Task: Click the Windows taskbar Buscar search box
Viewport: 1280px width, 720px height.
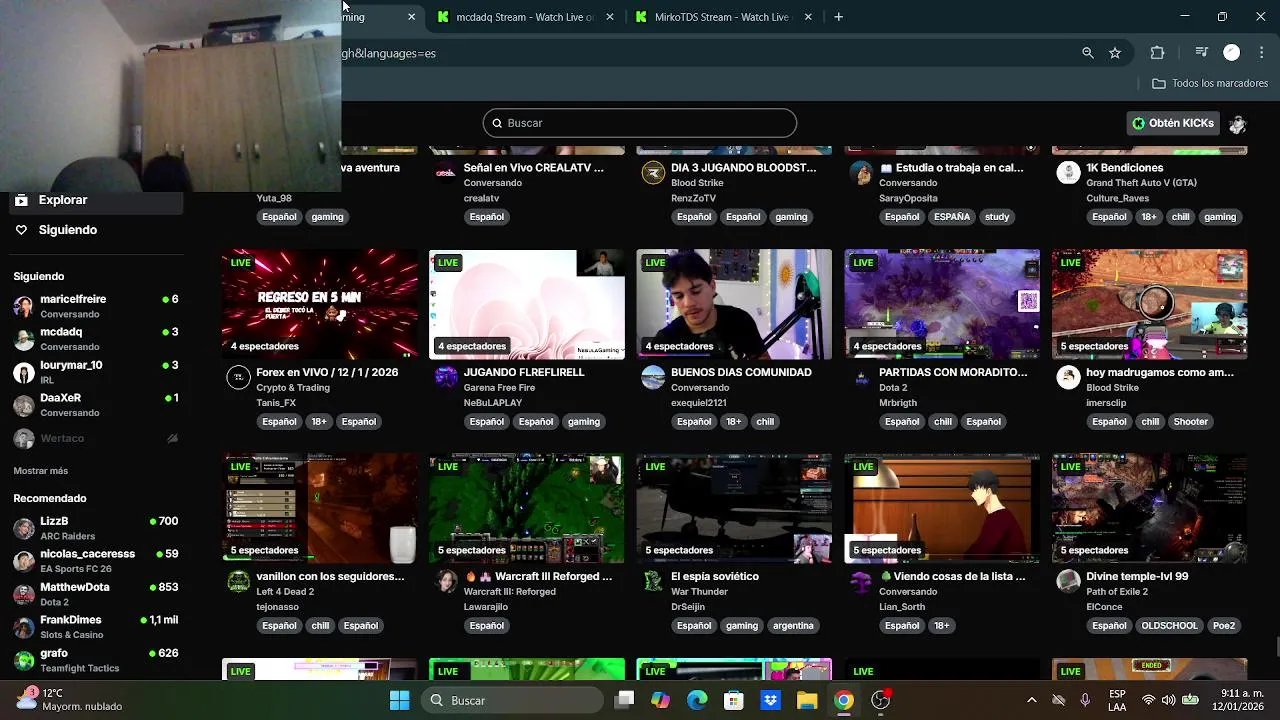Action: (x=511, y=701)
